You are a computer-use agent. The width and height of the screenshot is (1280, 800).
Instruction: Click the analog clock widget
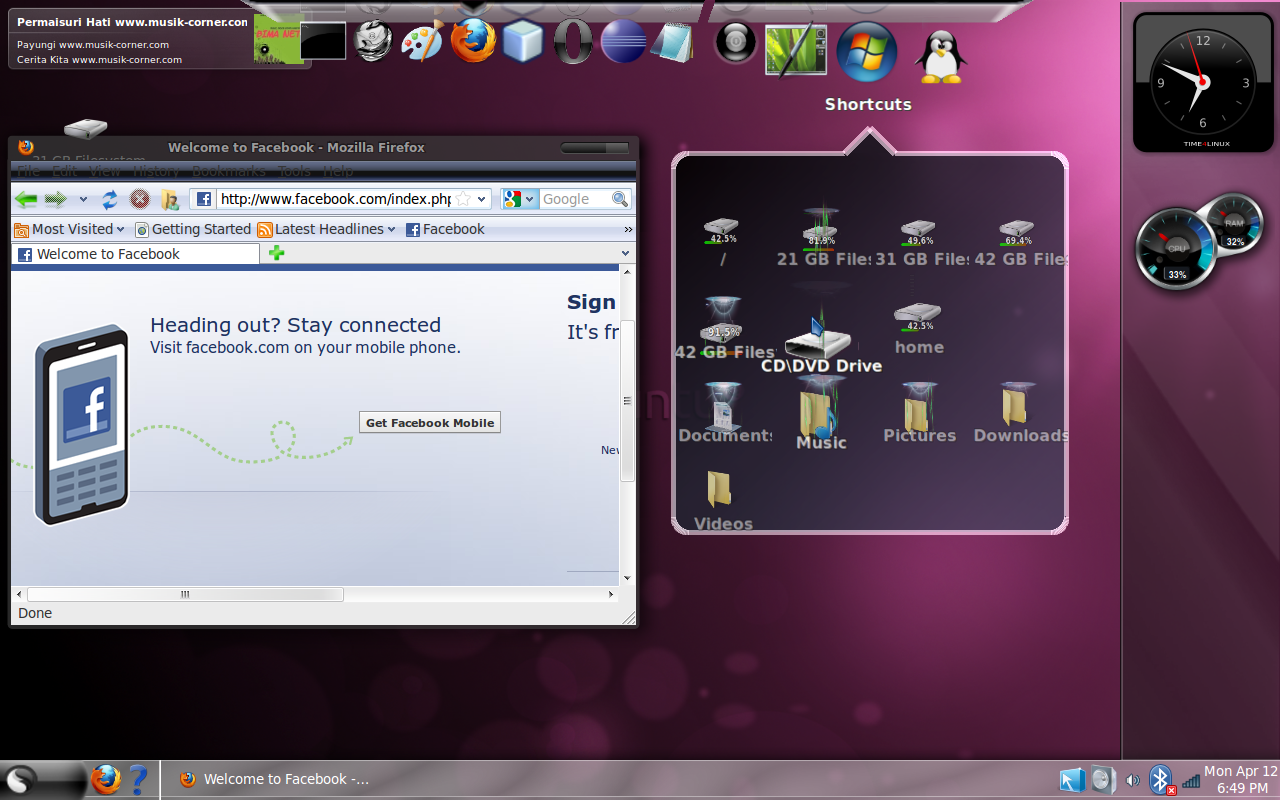(1202, 82)
